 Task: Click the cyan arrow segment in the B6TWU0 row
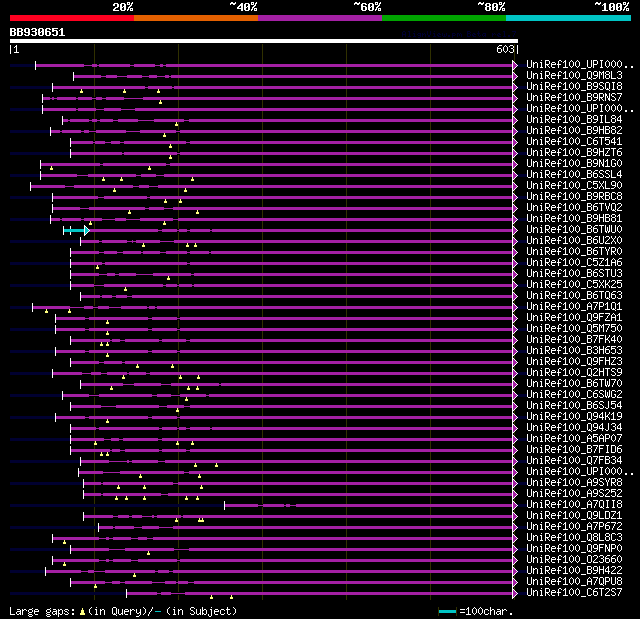pos(76,231)
